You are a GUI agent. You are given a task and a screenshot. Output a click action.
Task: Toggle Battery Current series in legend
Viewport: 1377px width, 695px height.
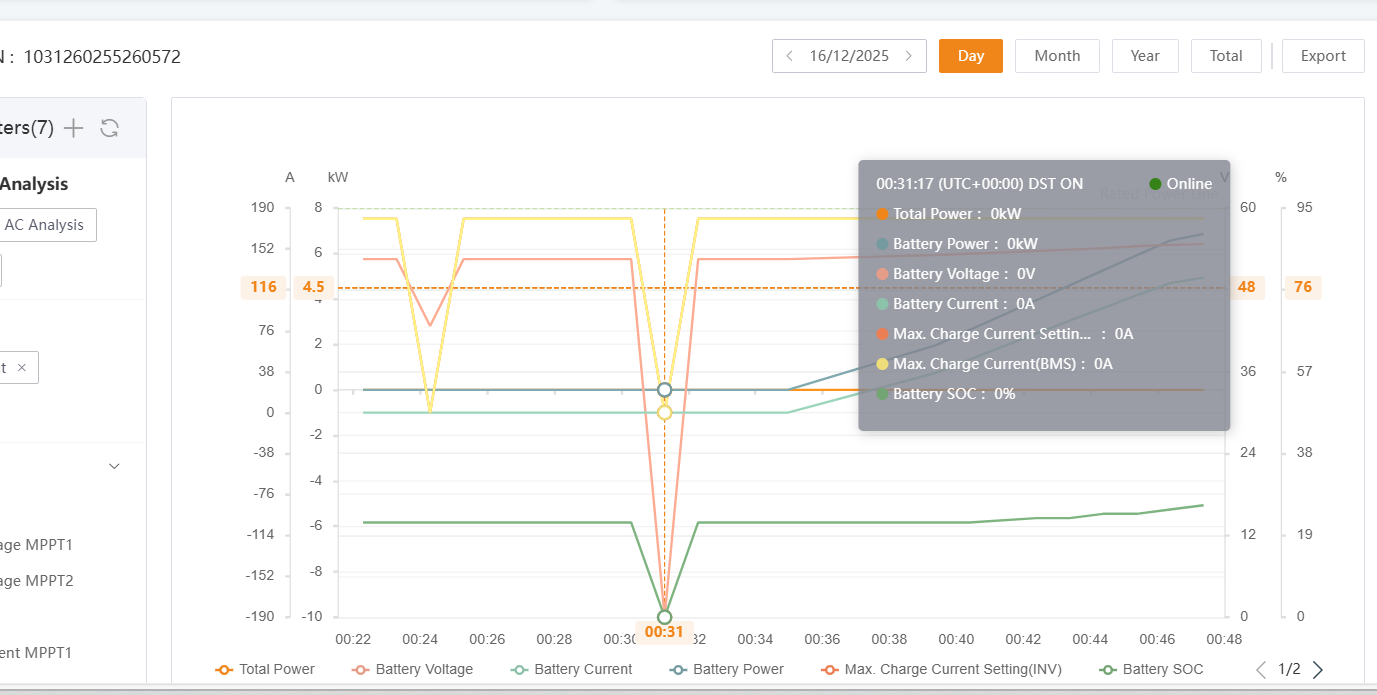pos(572,670)
